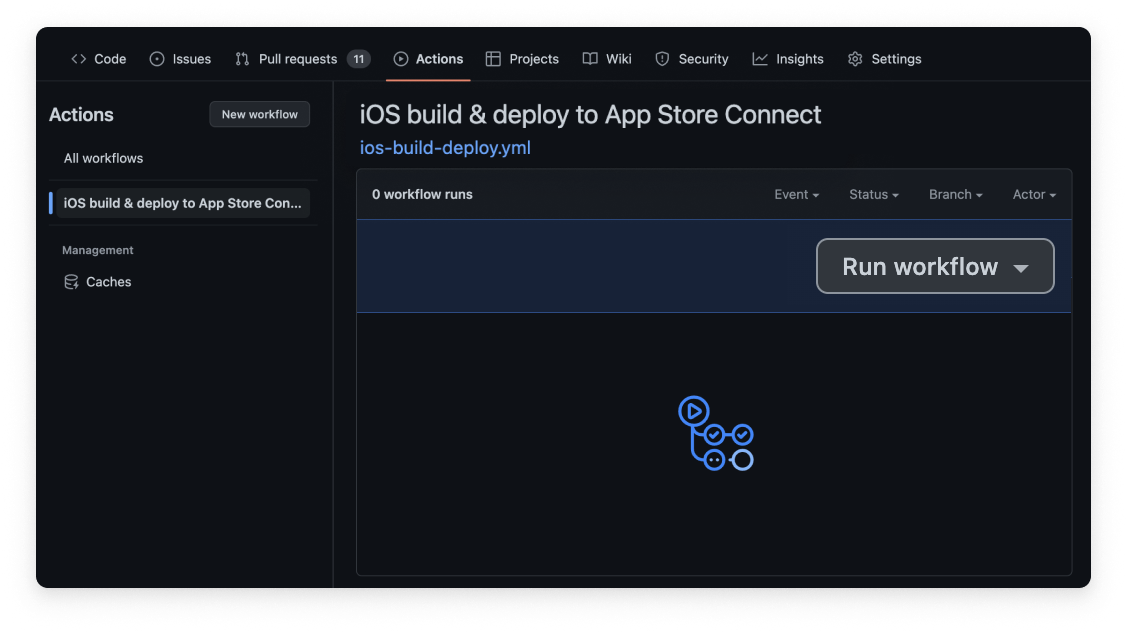1127x633 pixels.
Task: Click the Security shield icon
Action: click(x=662, y=59)
